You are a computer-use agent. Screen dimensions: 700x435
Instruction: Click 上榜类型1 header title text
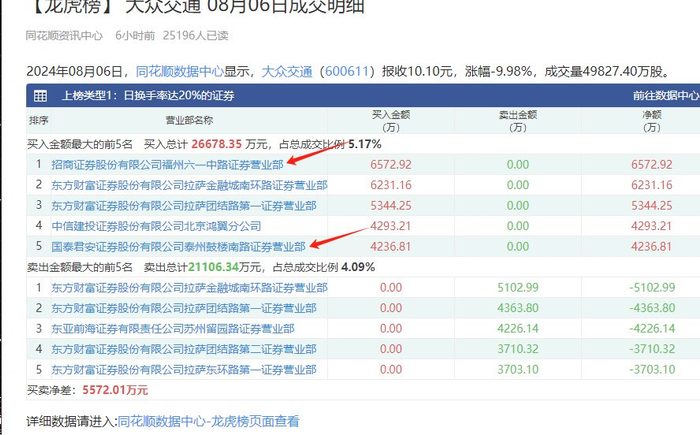click(x=148, y=96)
